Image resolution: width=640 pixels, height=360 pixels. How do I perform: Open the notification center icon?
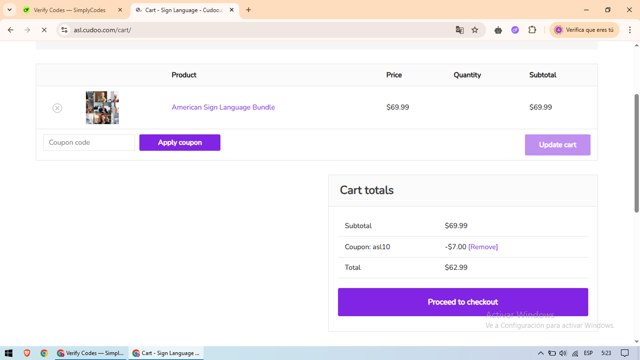click(x=624, y=353)
